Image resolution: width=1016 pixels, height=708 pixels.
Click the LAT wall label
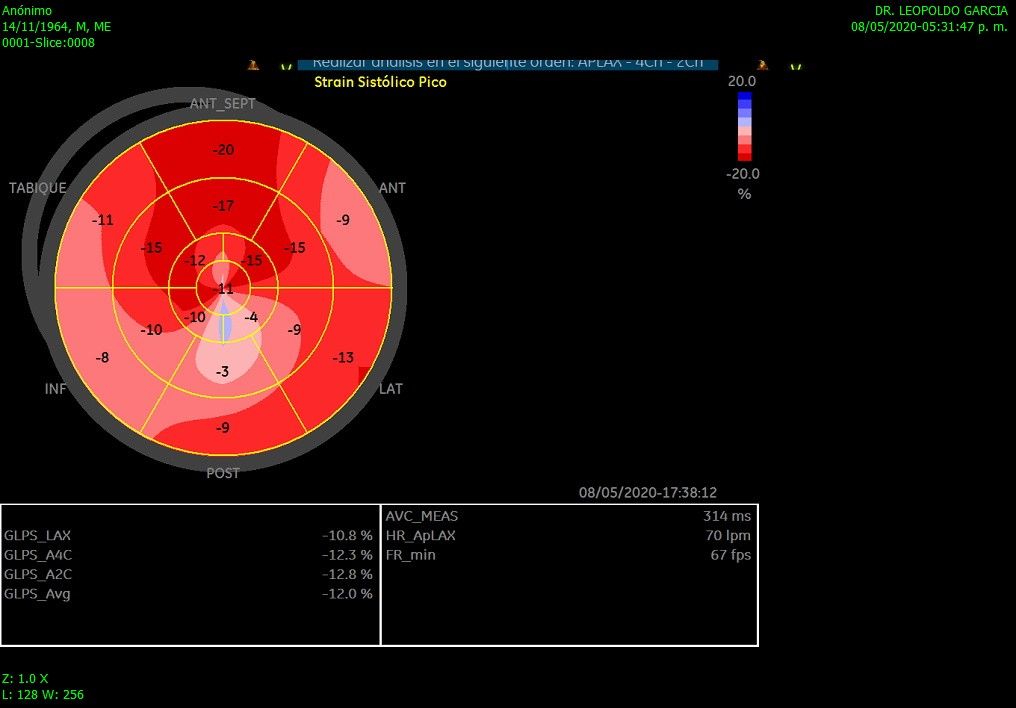tap(391, 388)
